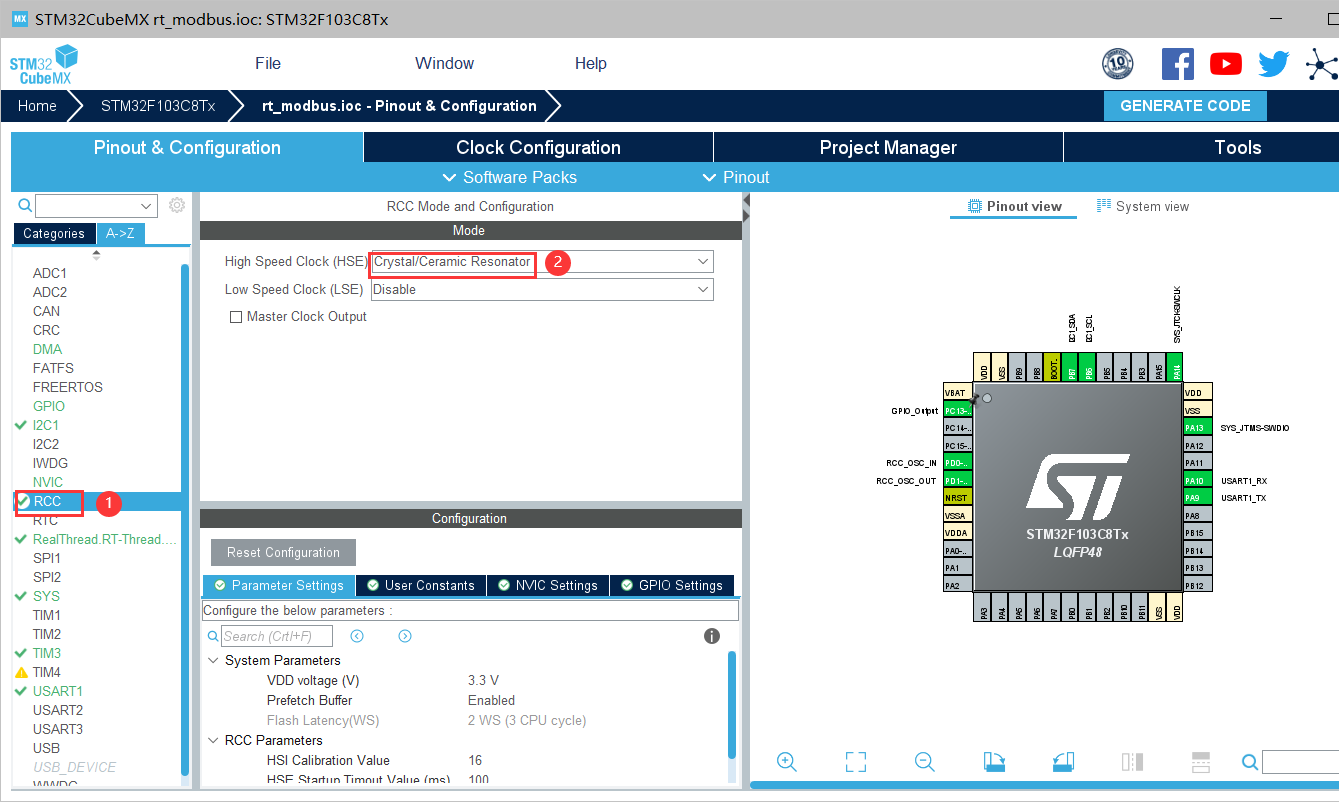
Task: Switch to System view
Action: tap(1143, 206)
